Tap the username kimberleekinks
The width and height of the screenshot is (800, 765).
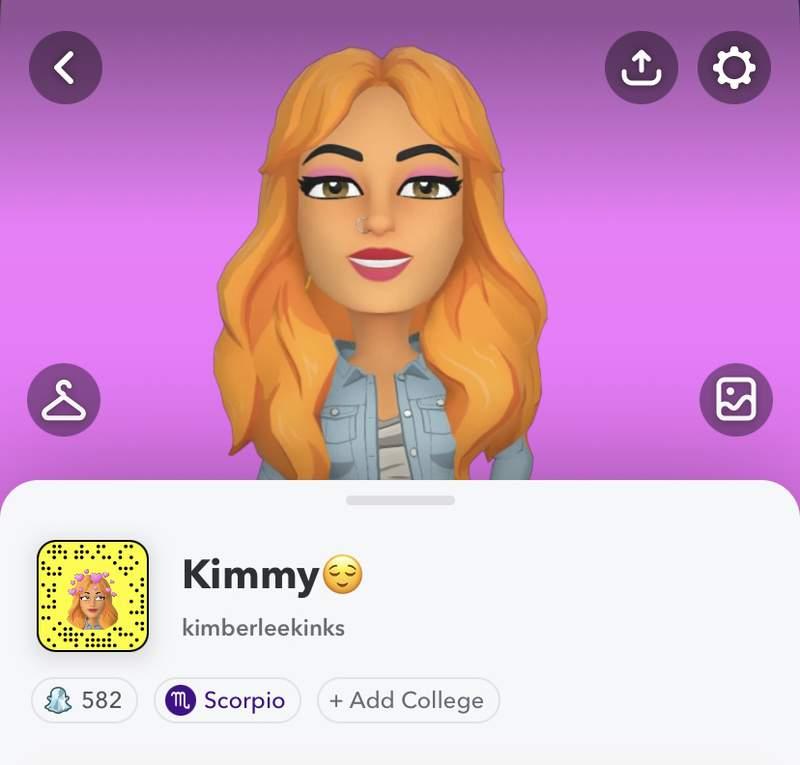tap(263, 628)
